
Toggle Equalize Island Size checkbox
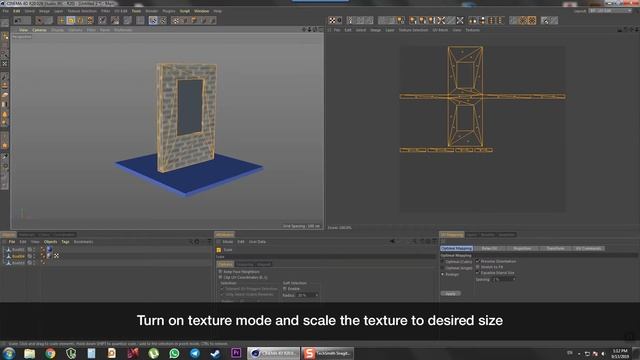pyautogui.click(x=478, y=273)
